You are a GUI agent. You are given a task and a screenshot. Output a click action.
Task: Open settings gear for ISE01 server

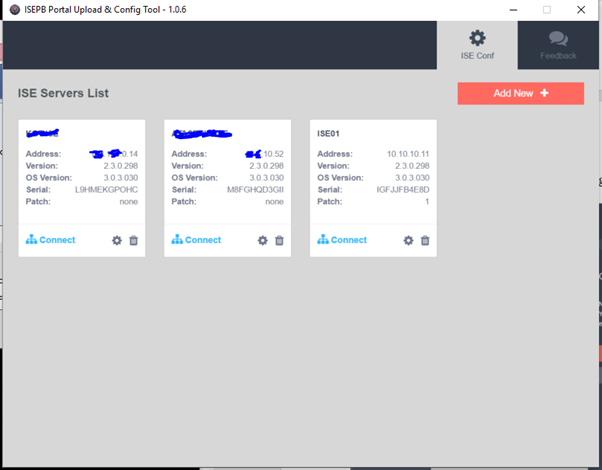coord(408,240)
